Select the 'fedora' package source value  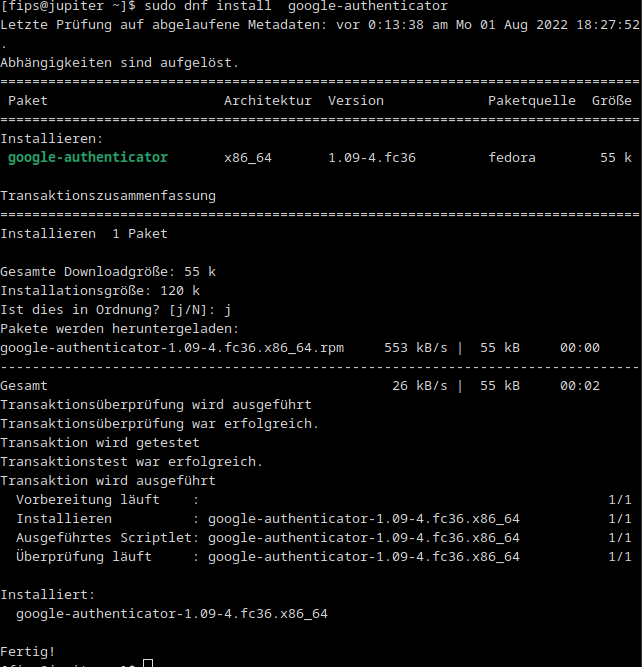512,158
